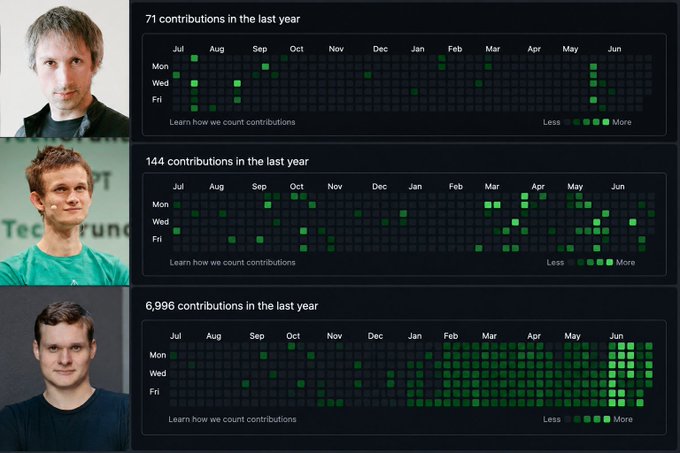Click the '6,996 contributions in the last year' heading

click(x=232, y=306)
